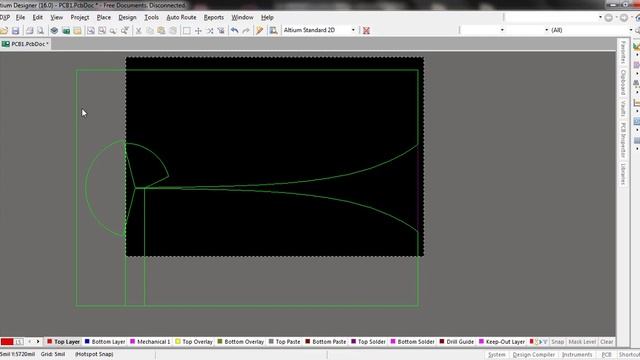The height and width of the screenshot is (360, 640).
Task: Select the Bottom Layer tab
Action: click(x=105, y=342)
